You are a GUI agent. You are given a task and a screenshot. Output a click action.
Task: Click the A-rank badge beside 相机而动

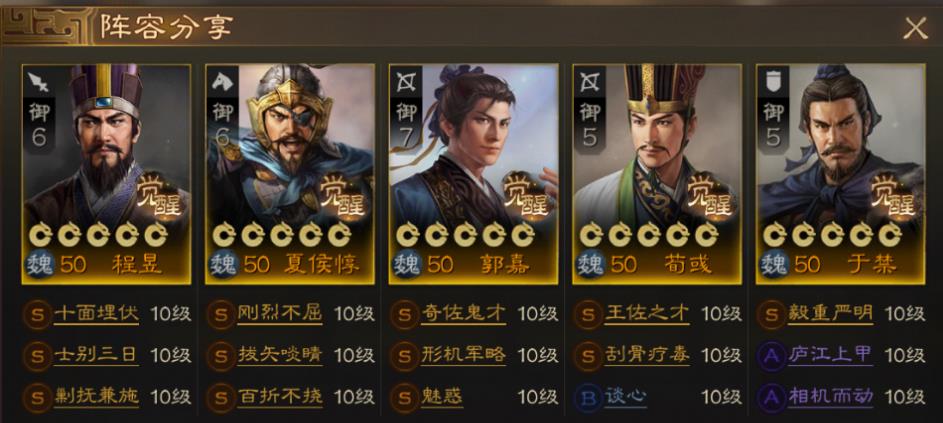point(771,397)
